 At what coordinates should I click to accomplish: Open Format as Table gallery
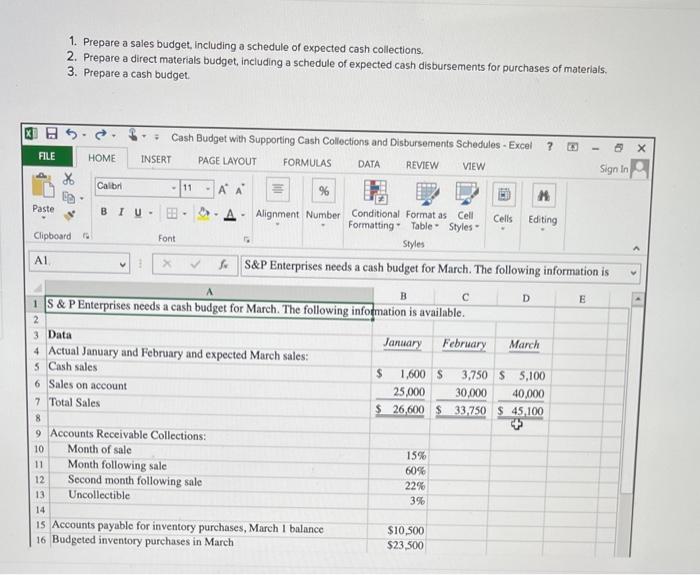point(426,207)
